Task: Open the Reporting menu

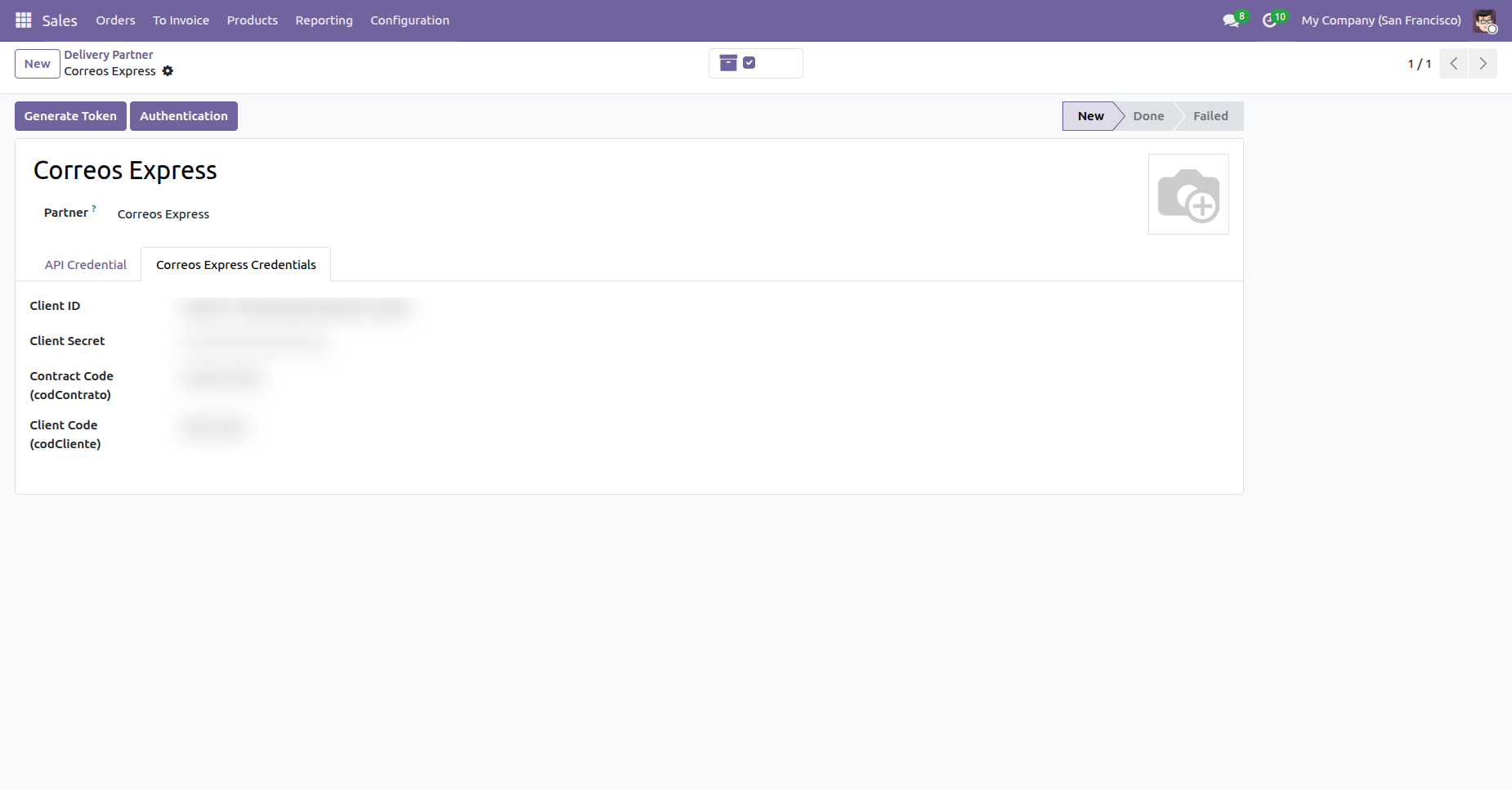Action: click(x=324, y=20)
